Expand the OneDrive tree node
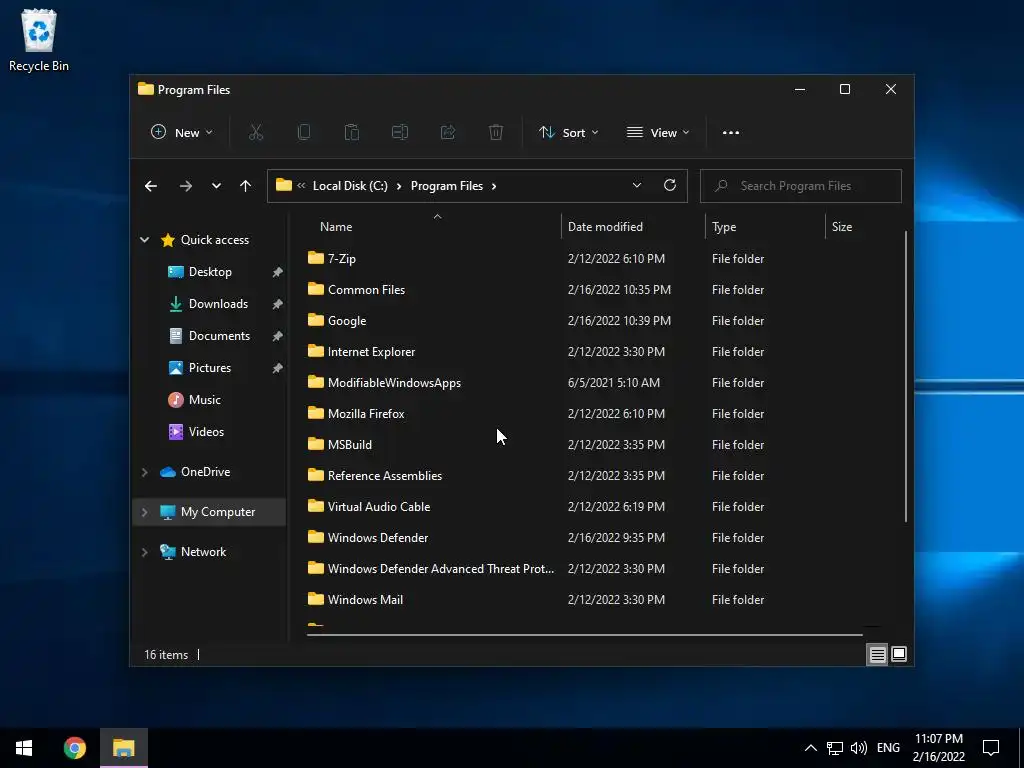This screenshot has width=1024, height=768. click(144, 472)
